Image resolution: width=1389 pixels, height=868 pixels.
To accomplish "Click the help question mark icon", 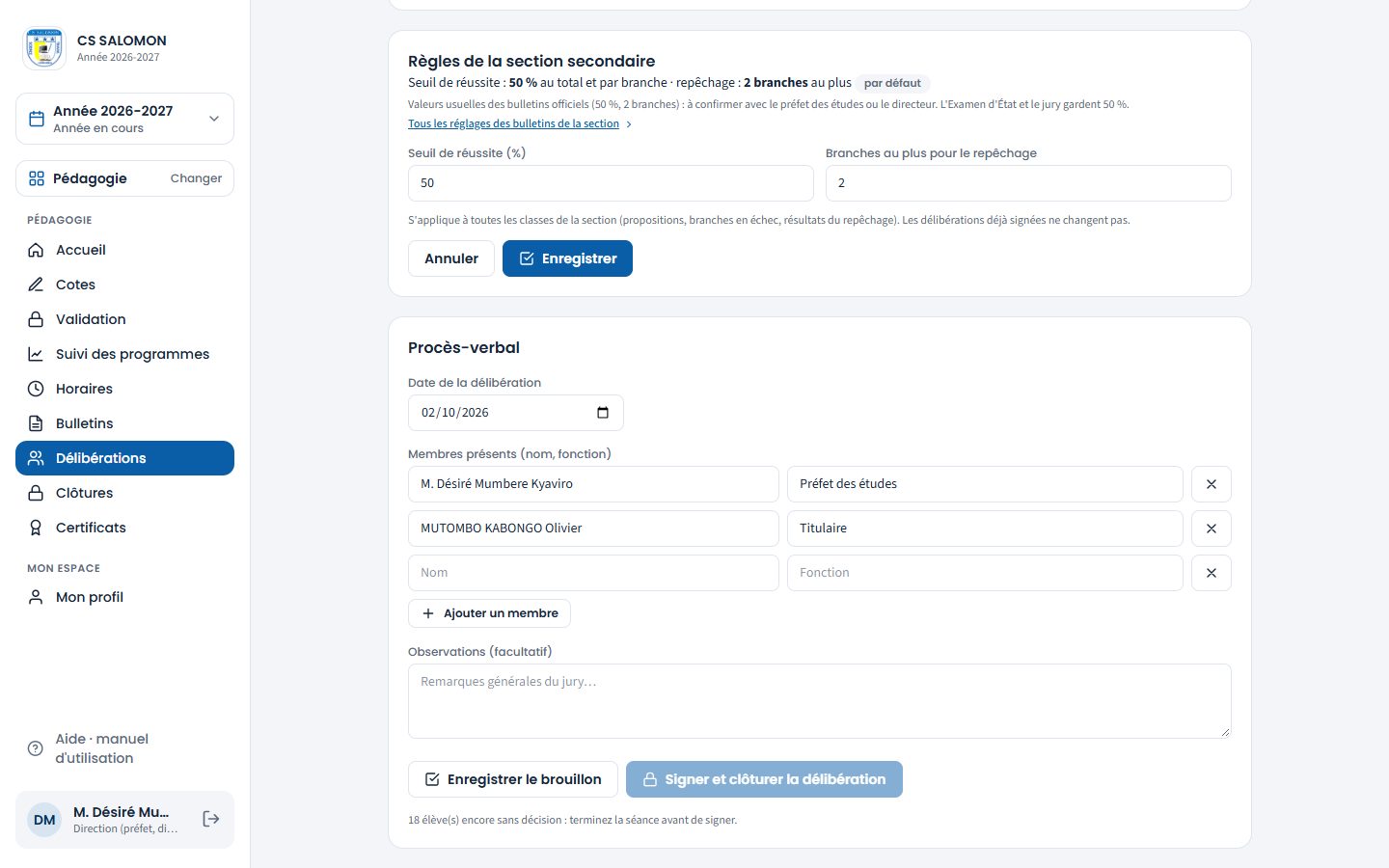I will 36,748.
